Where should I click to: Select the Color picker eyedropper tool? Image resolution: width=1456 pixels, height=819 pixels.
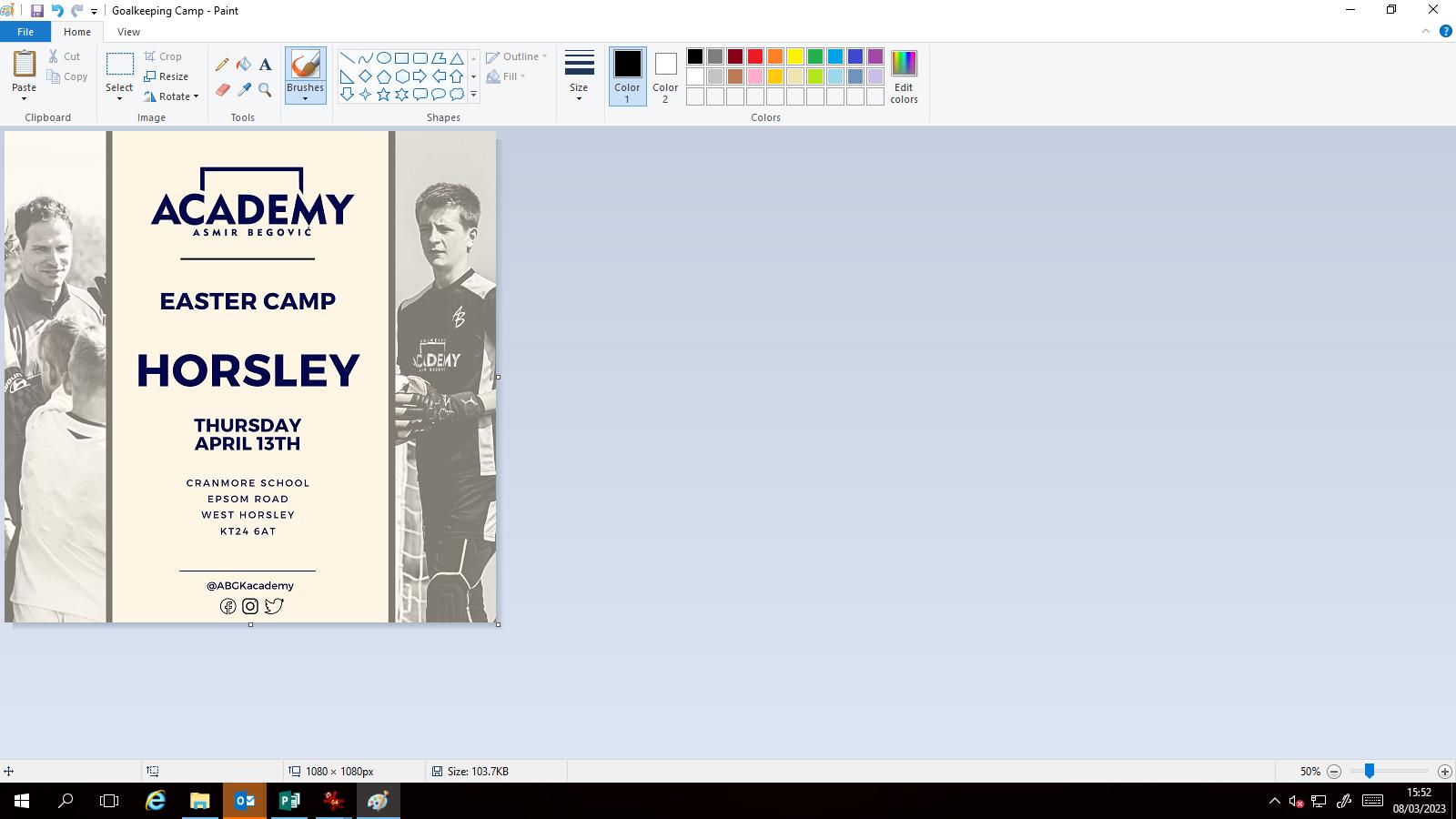244,90
